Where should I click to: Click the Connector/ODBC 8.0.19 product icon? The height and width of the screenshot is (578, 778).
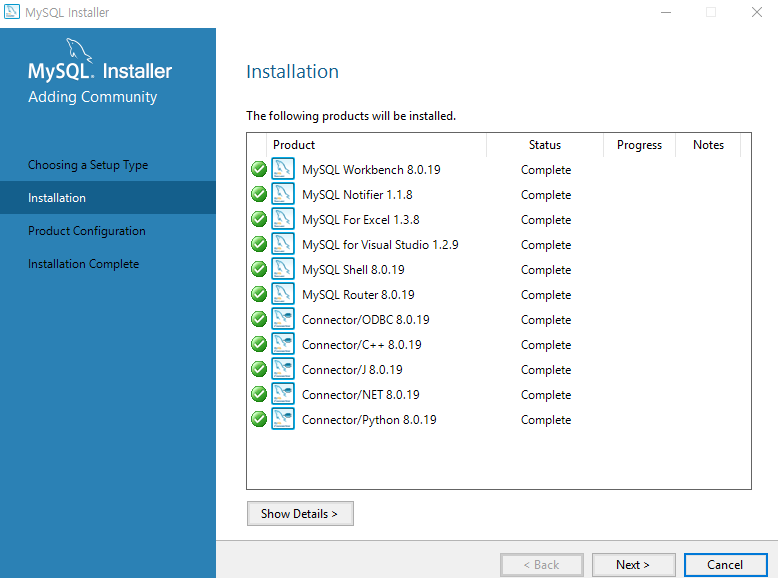(x=283, y=319)
